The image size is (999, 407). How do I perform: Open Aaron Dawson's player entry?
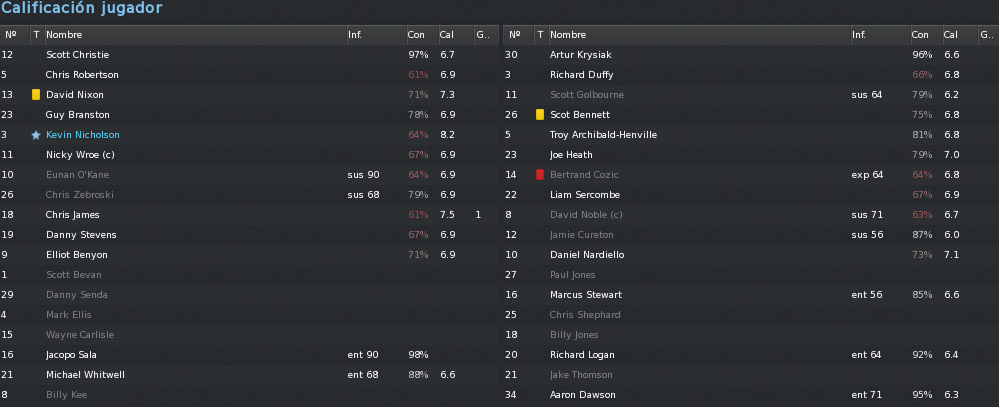[749, 395]
